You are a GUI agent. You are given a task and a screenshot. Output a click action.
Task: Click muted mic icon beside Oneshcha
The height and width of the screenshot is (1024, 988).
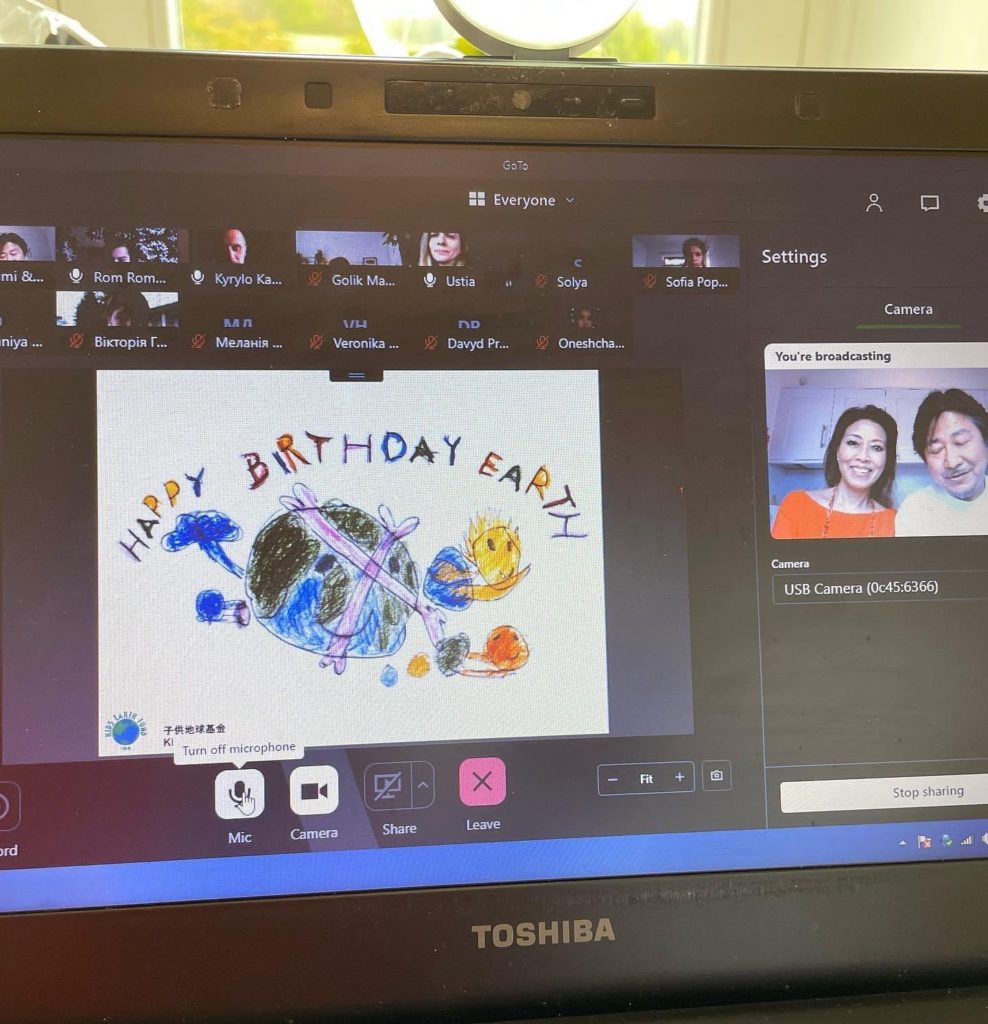[543, 342]
